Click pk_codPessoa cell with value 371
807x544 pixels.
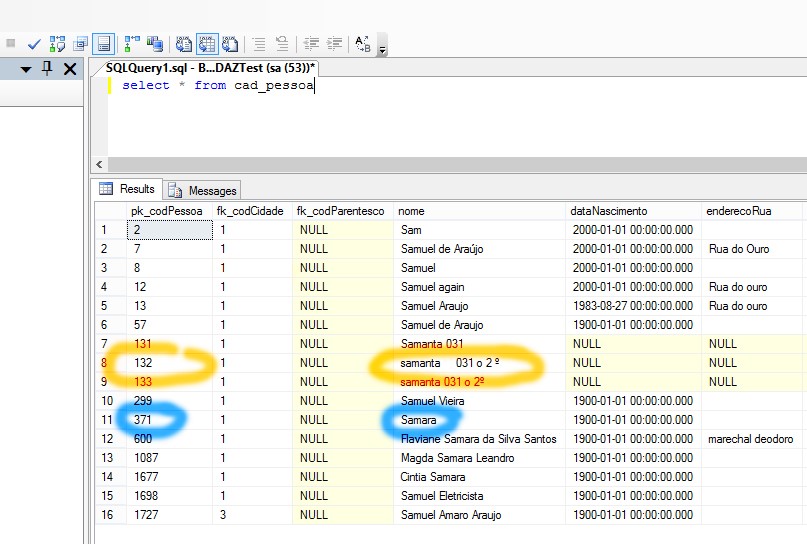(x=170, y=420)
